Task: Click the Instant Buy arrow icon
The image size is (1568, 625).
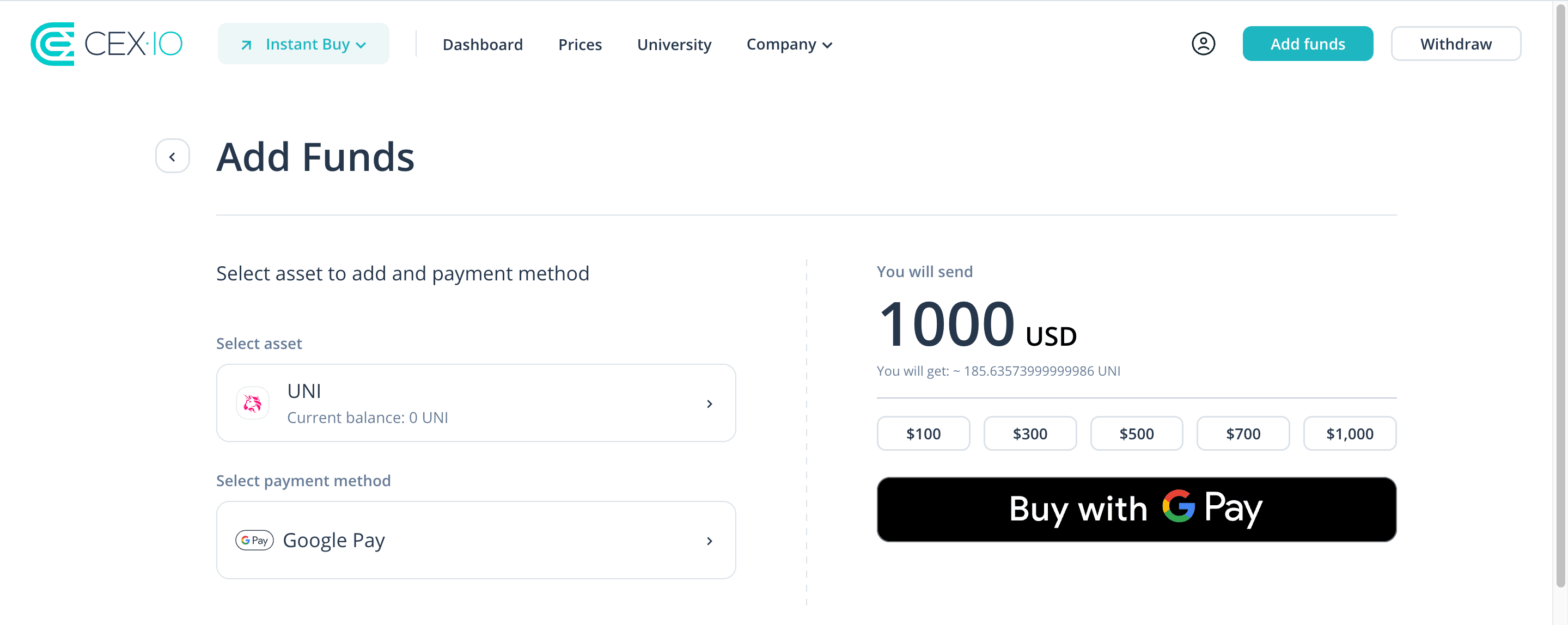Action: click(247, 45)
